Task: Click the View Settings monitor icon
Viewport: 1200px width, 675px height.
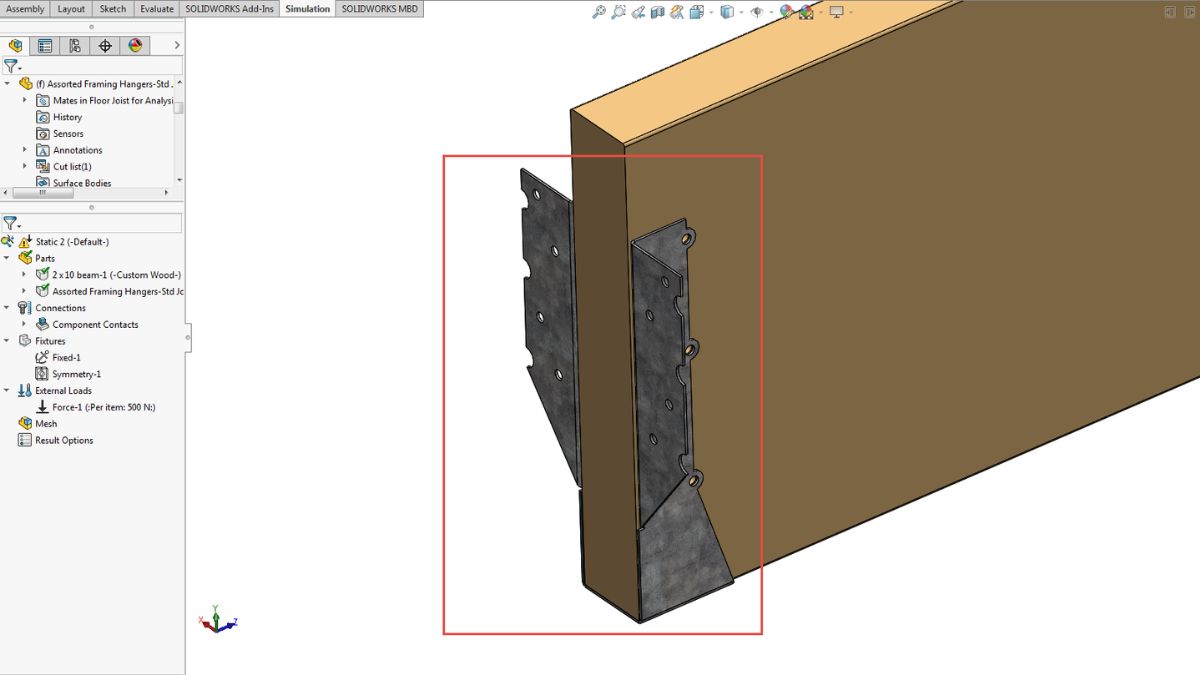Action: (836, 12)
